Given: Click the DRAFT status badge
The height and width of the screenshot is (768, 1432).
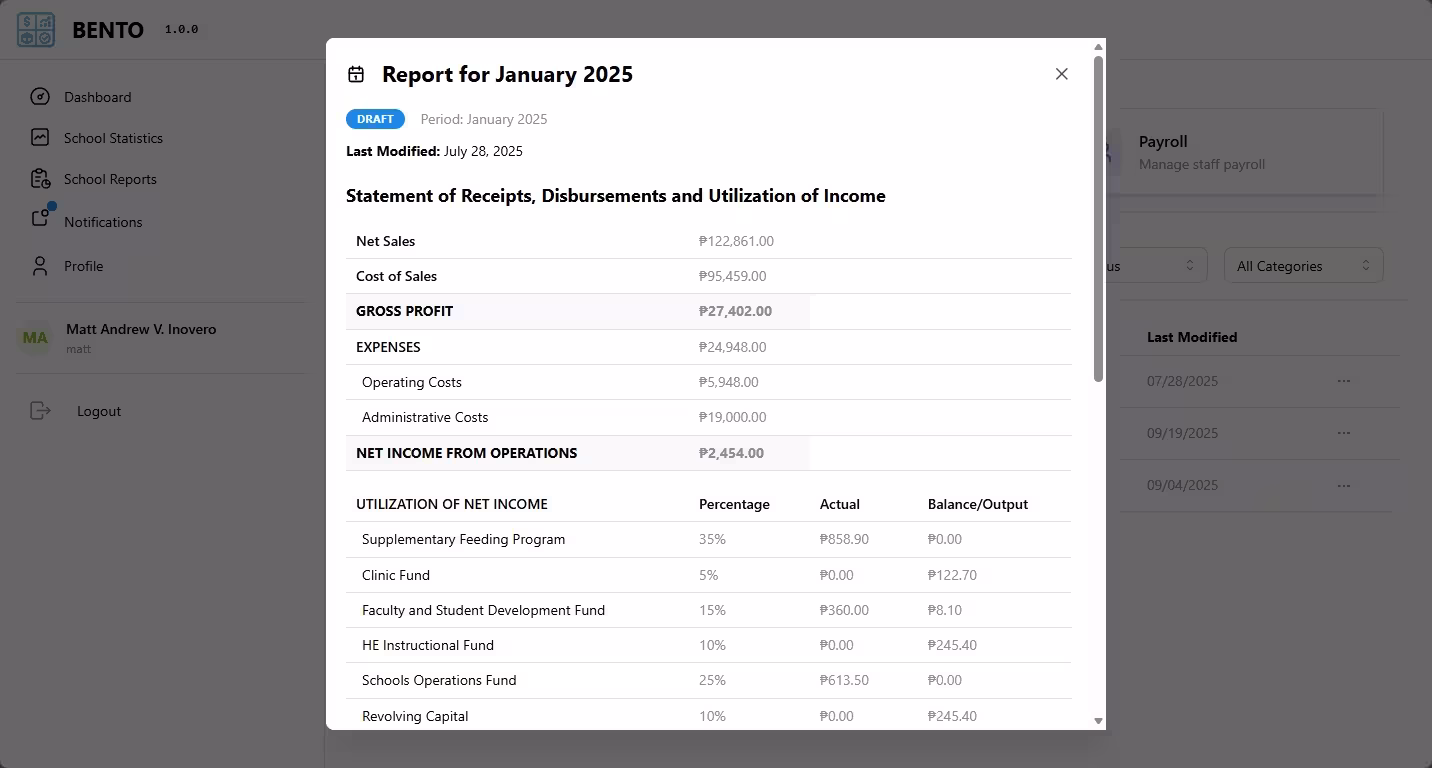Looking at the screenshot, I should coord(375,119).
